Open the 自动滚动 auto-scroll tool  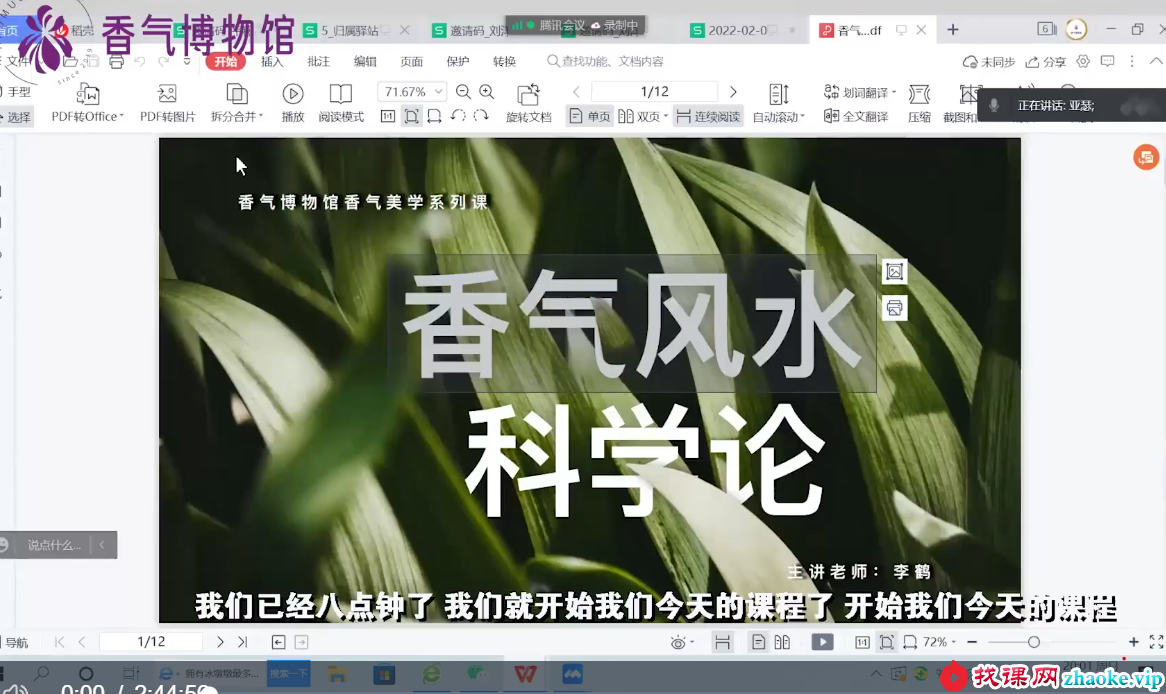click(x=778, y=103)
